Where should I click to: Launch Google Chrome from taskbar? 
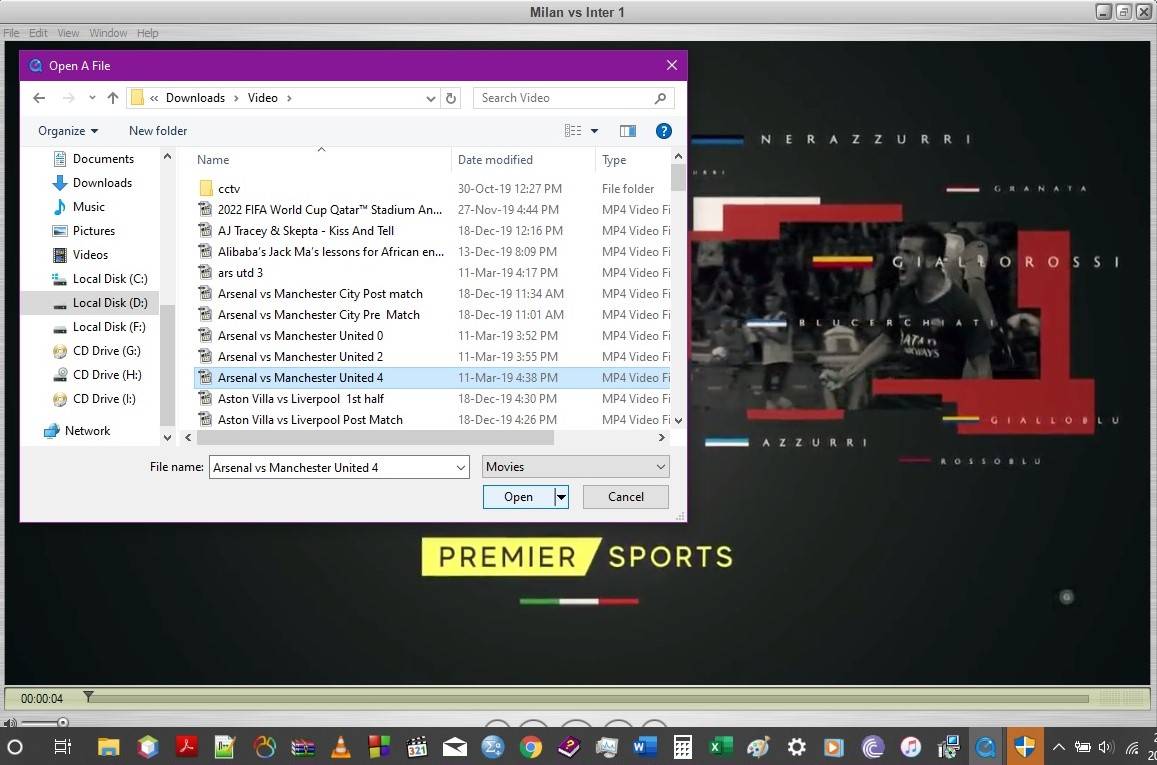pyautogui.click(x=531, y=747)
